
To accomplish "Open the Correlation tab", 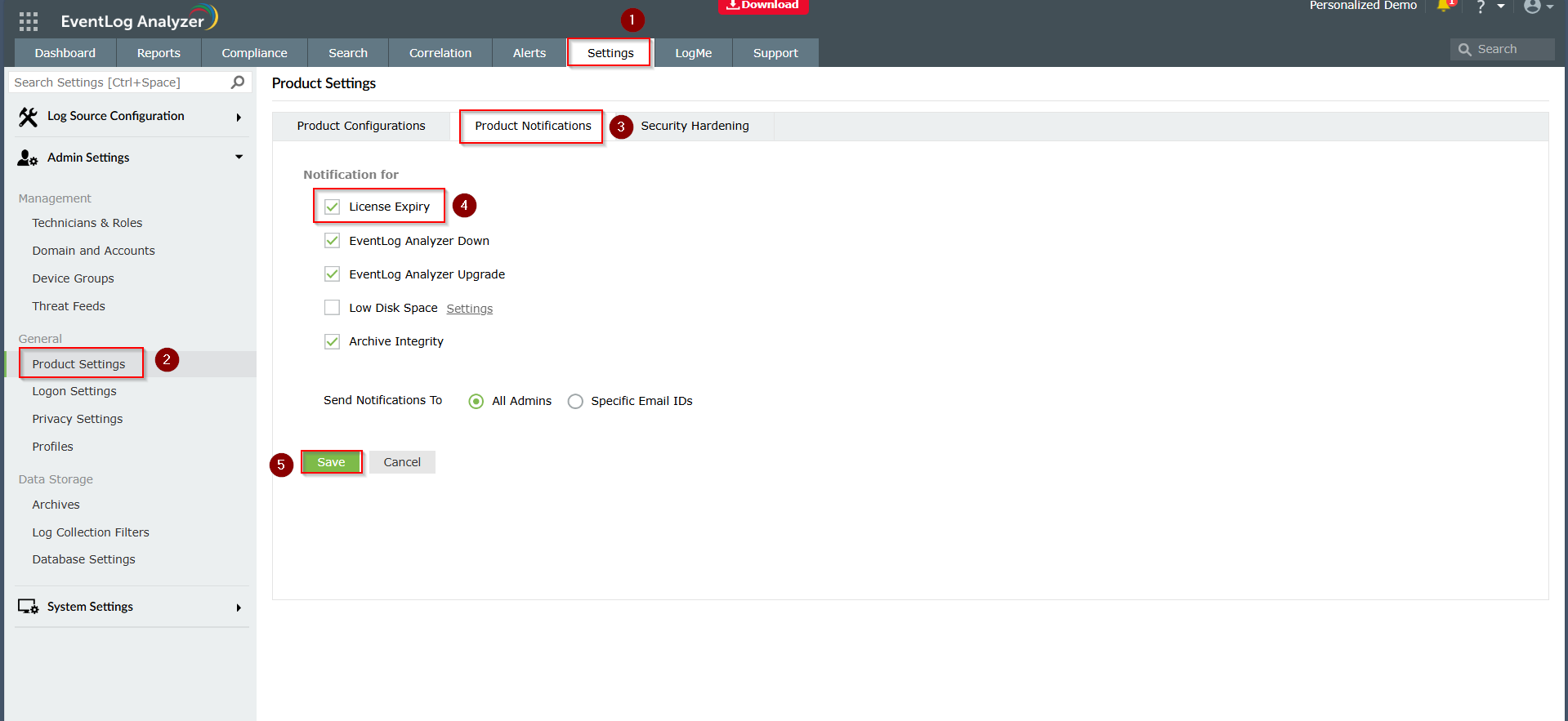I will tap(440, 53).
